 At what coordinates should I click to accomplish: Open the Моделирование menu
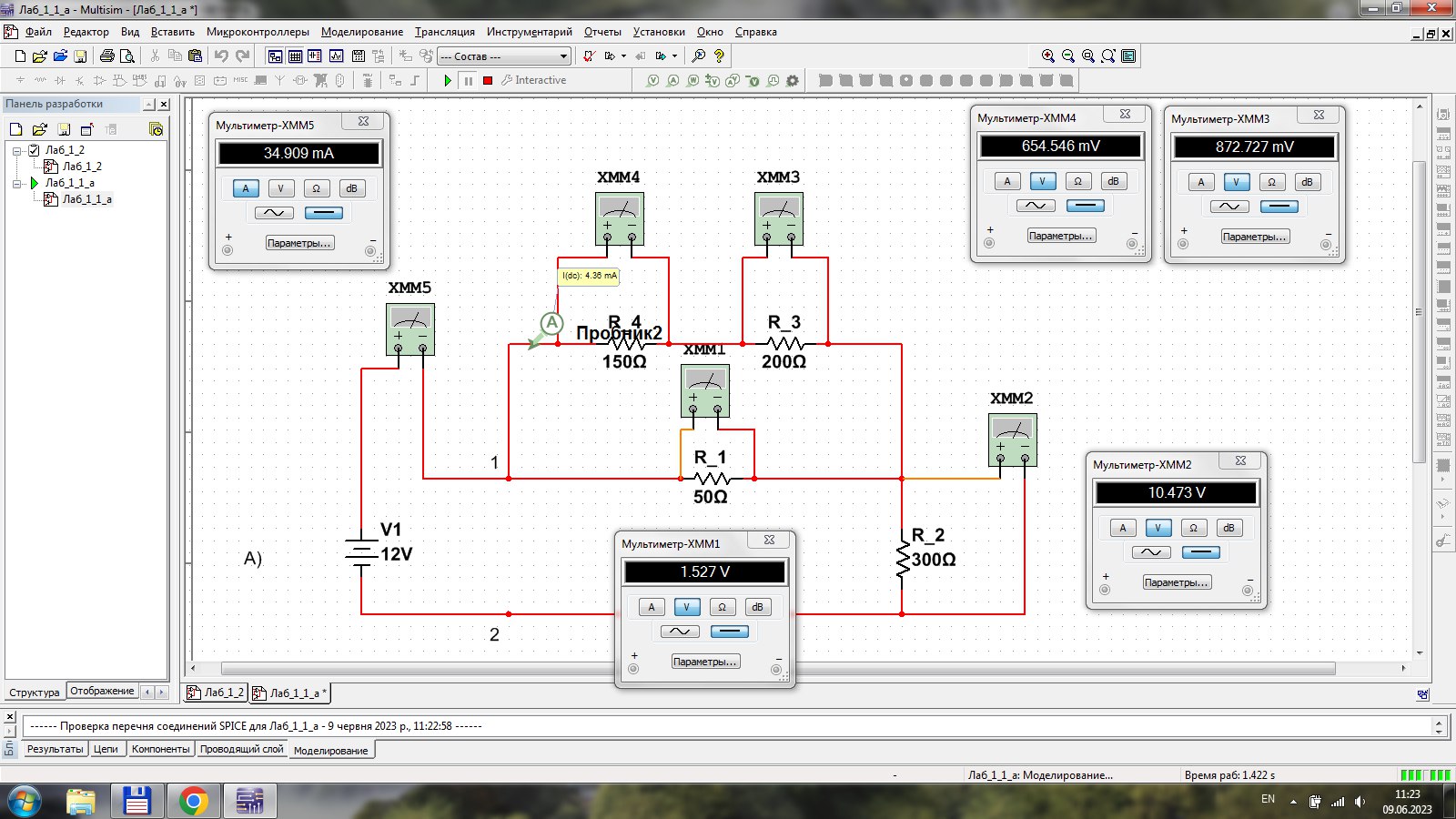point(361,32)
